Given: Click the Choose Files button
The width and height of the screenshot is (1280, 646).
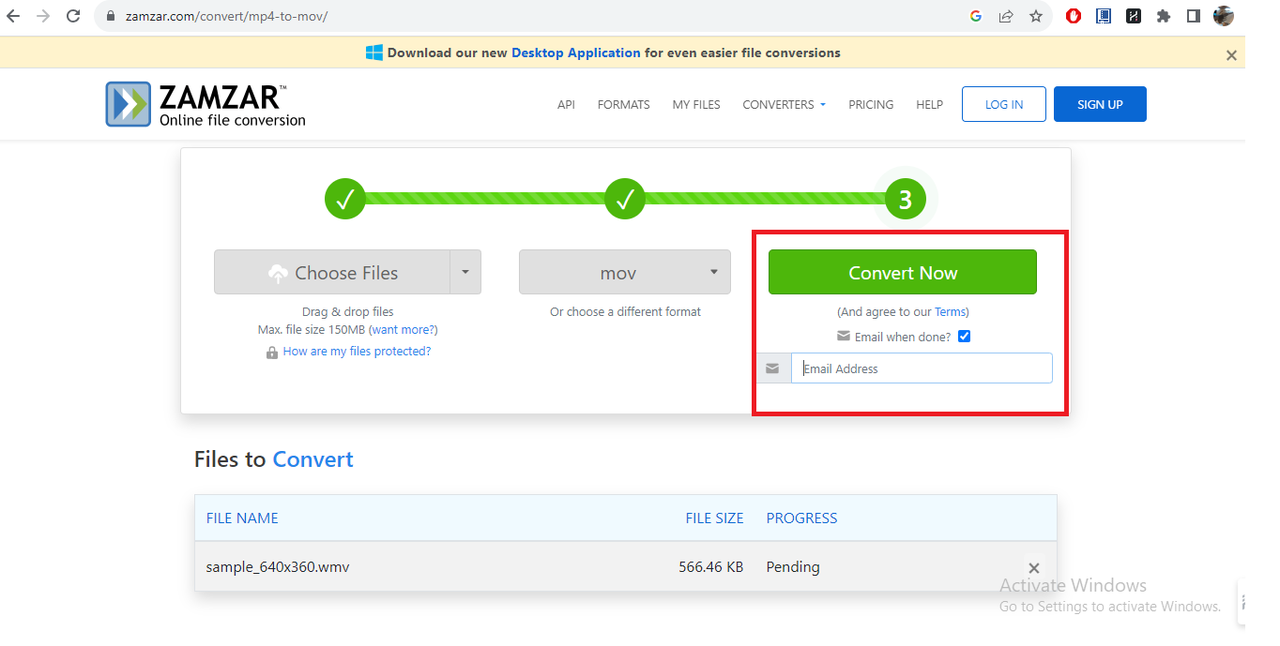Looking at the screenshot, I should [333, 272].
